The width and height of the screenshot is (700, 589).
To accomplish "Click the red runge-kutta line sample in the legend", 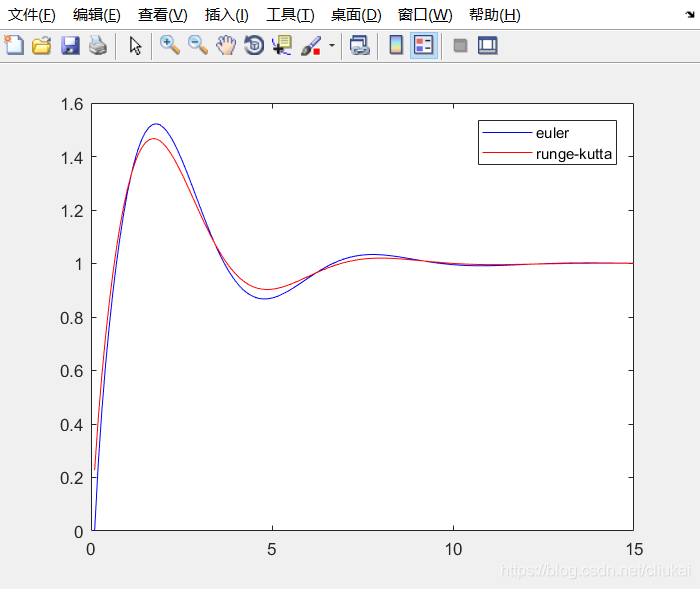I will pyautogui.click(x=507, y=153).
